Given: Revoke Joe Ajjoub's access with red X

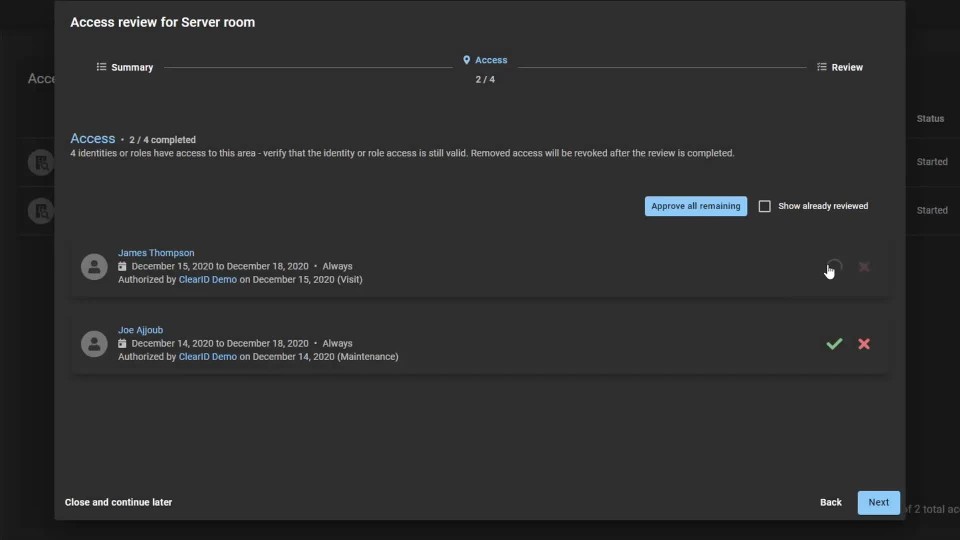Looking at the screenshot, I should pyautogui.click(x=864, y=344).
